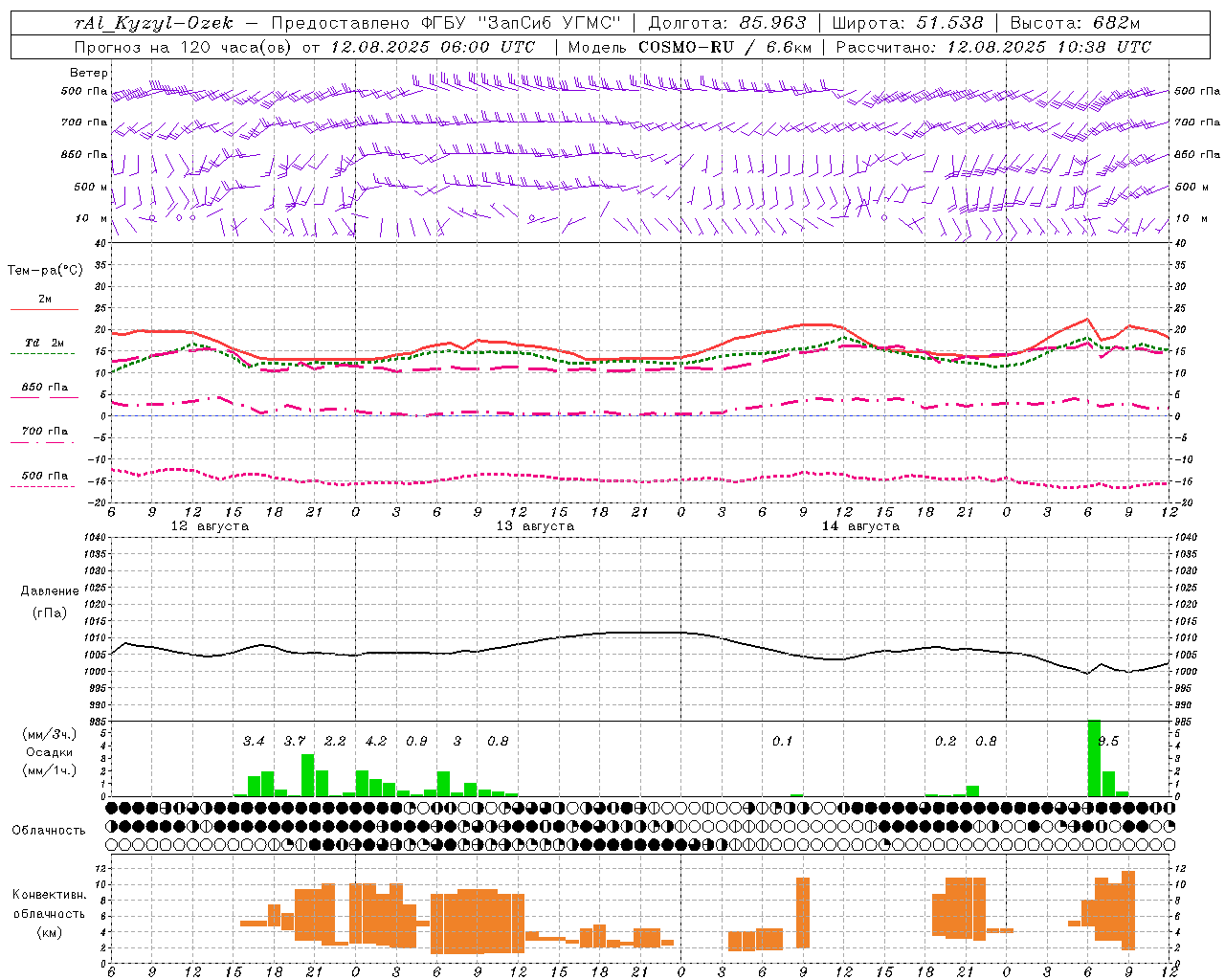Viewport: 1225px width, 980px height.
Task: Click the 3.7 three-hour precipitation total
Action: coord(295,741)
